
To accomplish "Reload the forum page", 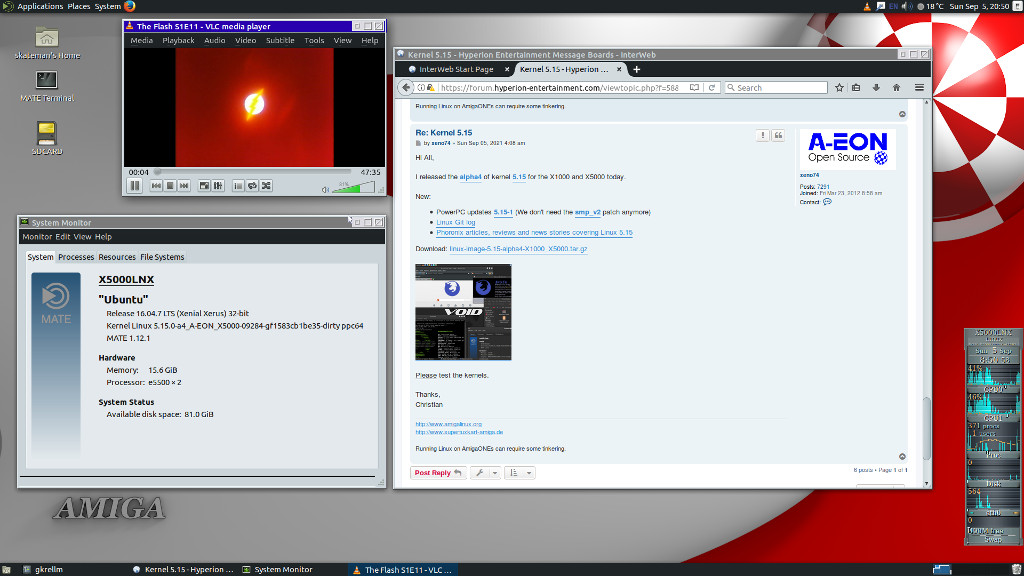I will tap(712, 88).
